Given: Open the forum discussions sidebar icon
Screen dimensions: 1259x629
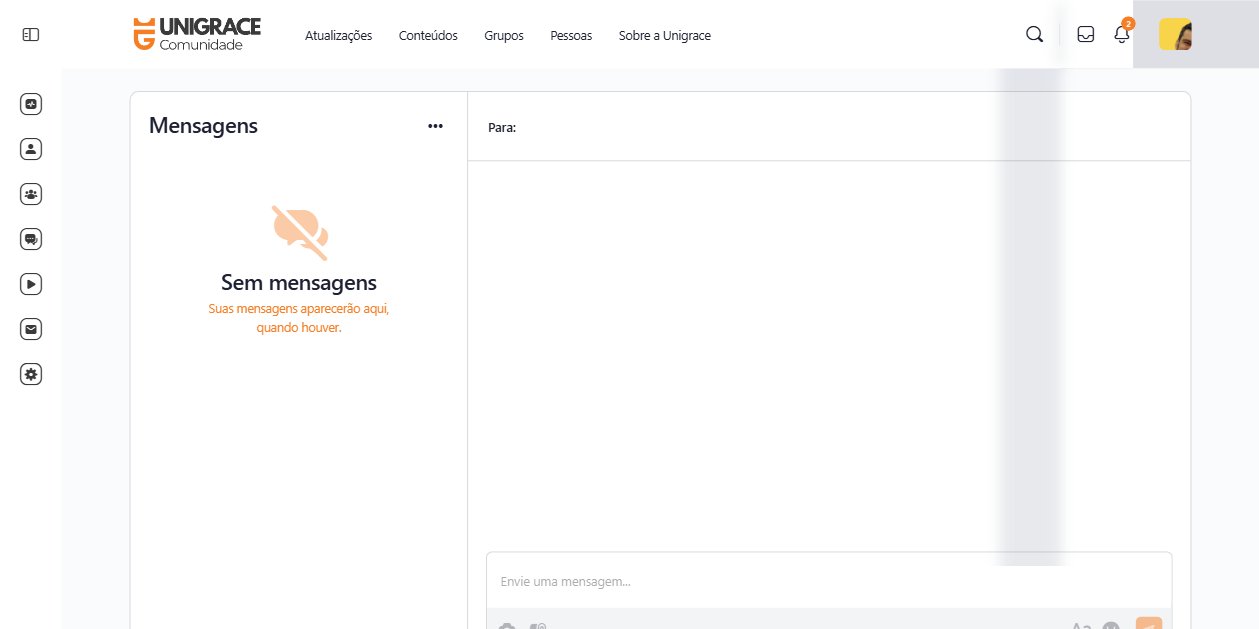Looking at the screenshot, I should (x=31, y=239).
